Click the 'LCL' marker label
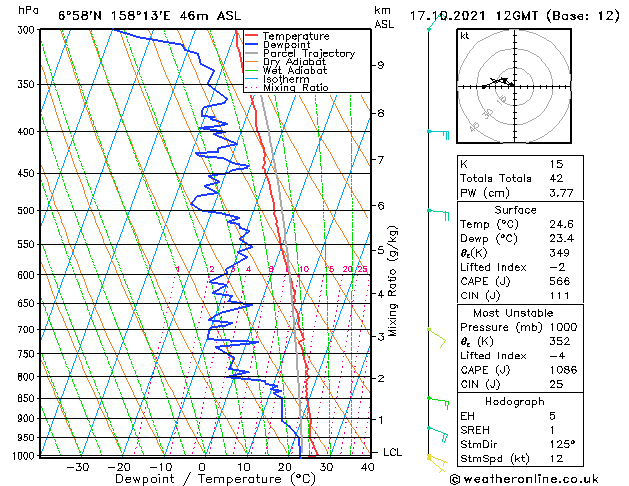 392,452
